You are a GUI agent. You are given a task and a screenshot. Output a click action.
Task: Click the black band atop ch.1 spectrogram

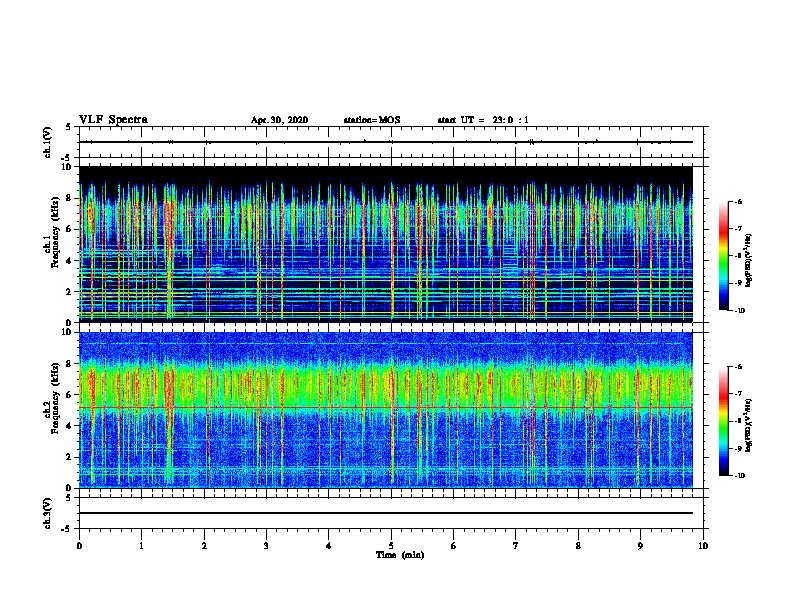(x=386, y=174)
